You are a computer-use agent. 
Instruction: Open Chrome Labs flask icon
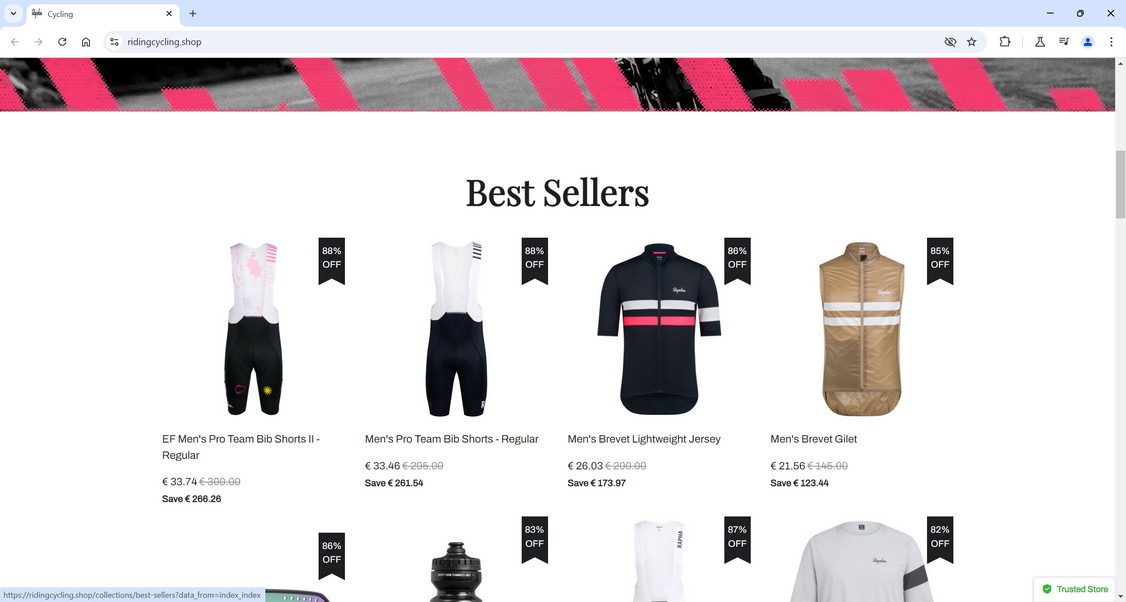point(1039,42)
